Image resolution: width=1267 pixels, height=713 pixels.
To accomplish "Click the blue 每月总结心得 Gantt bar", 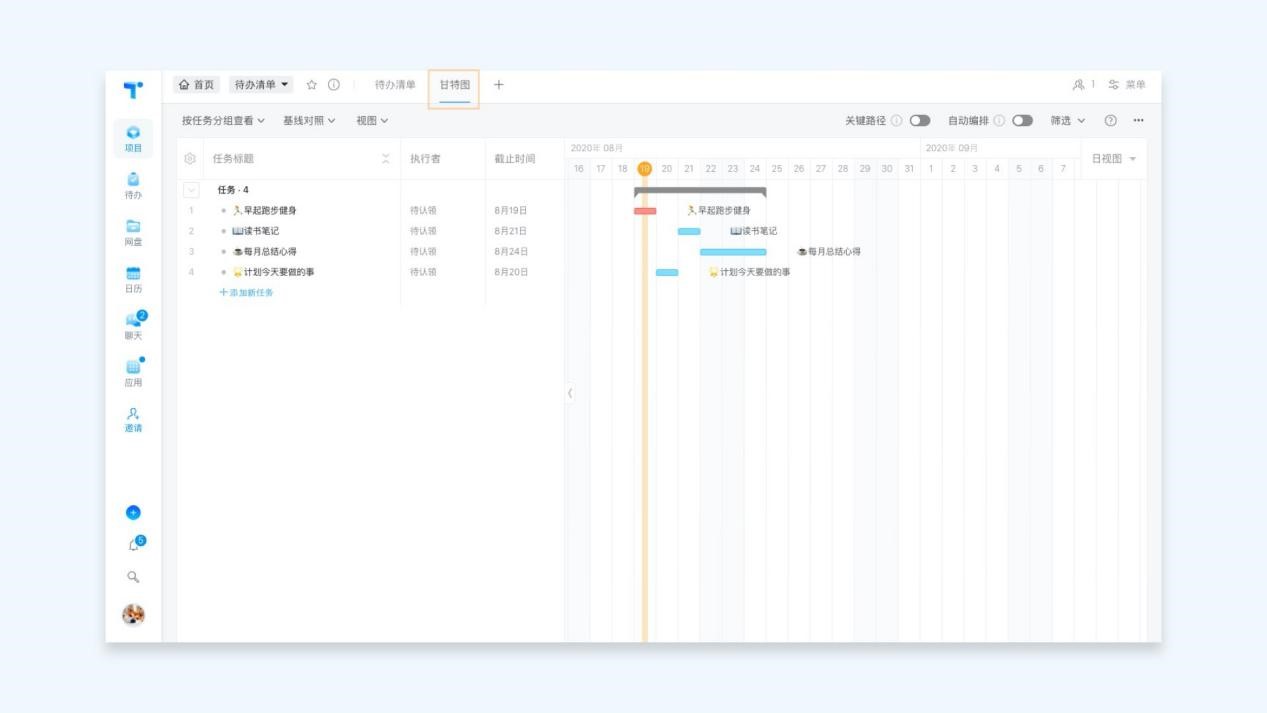I will click(733, 252).
